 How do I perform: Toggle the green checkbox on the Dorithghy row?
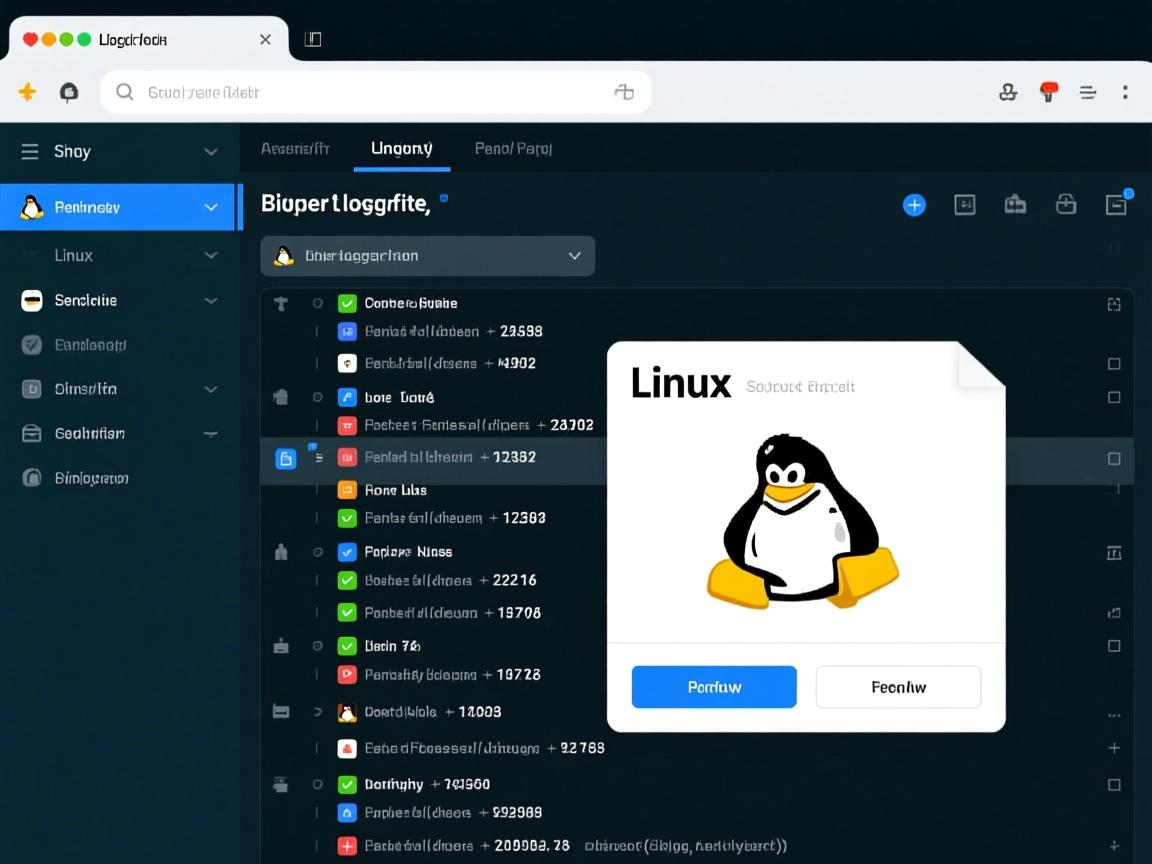tap(347, 784)
